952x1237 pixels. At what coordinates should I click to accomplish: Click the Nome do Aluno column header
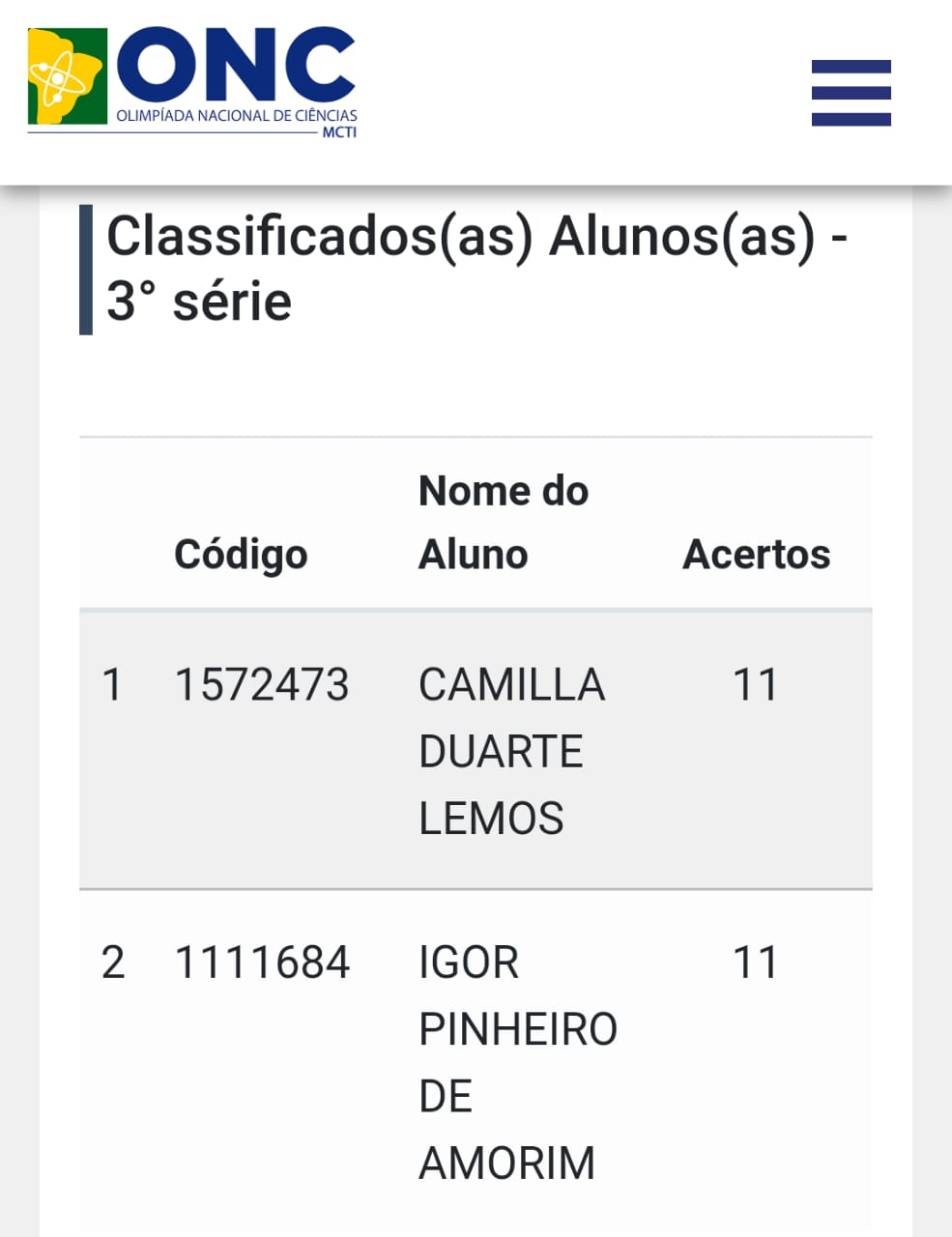point(504,523)
